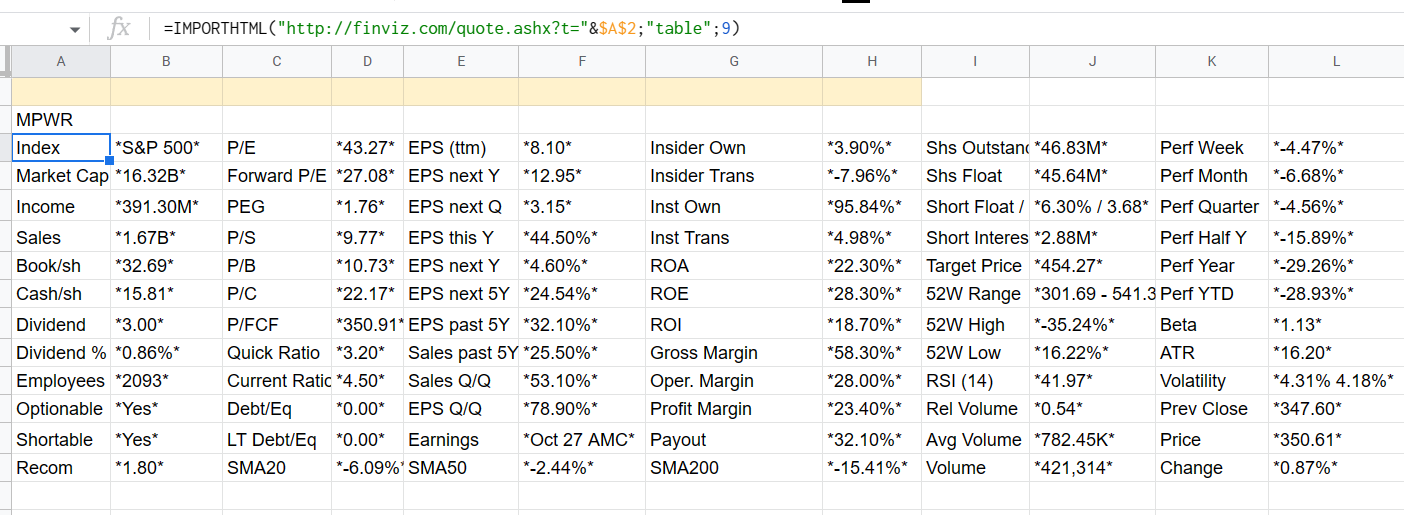Viewport: 1404px width, 515px height.
Task: Select the Gross Margin label cell
Action: click(733, 353)
